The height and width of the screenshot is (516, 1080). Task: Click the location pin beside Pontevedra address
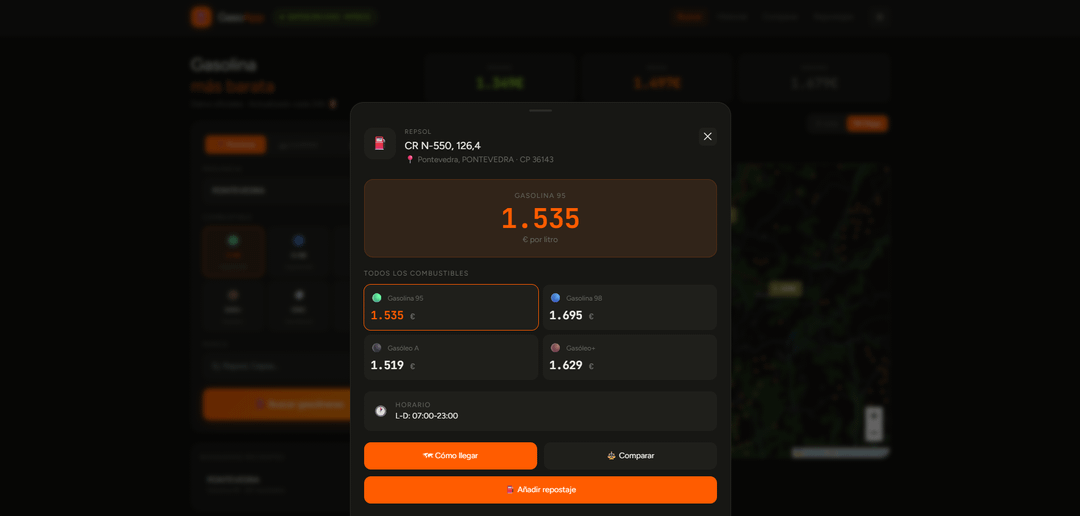410,159
